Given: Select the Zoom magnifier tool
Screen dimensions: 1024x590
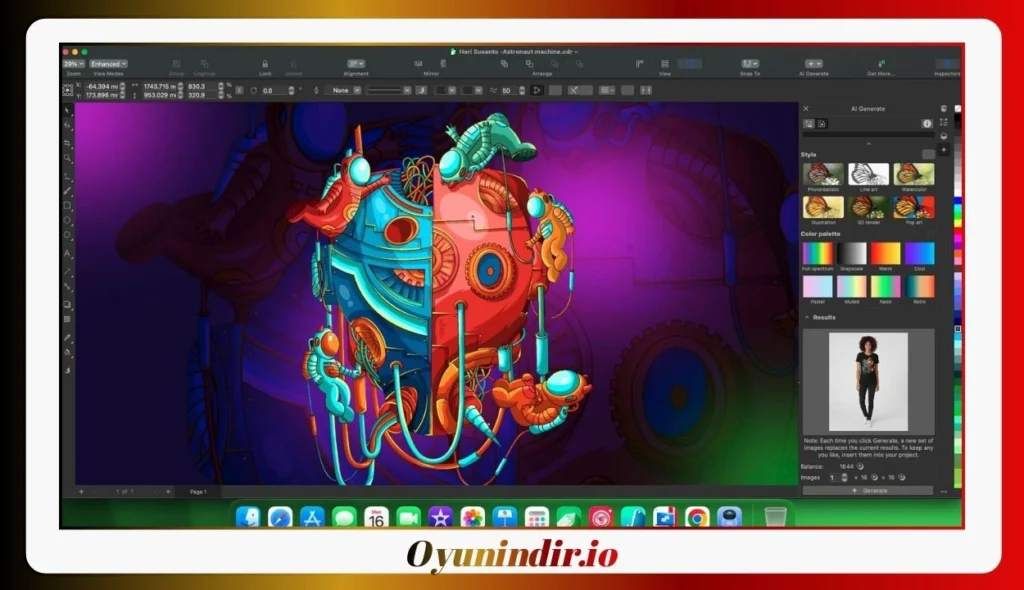Looking at the screenshot, I should tap(67, 158).
